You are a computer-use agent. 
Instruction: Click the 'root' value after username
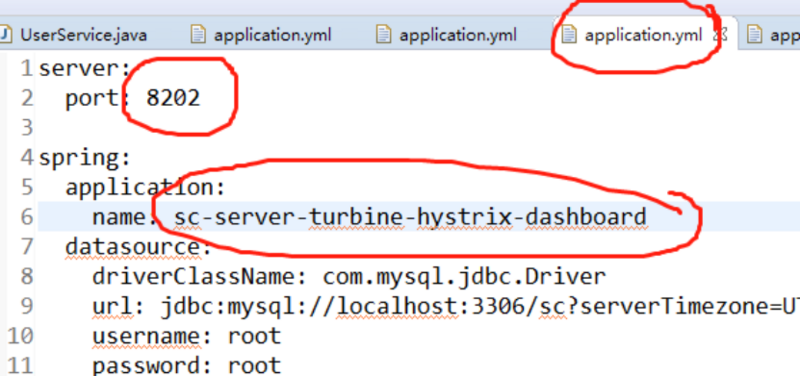(x=254, y=336)
